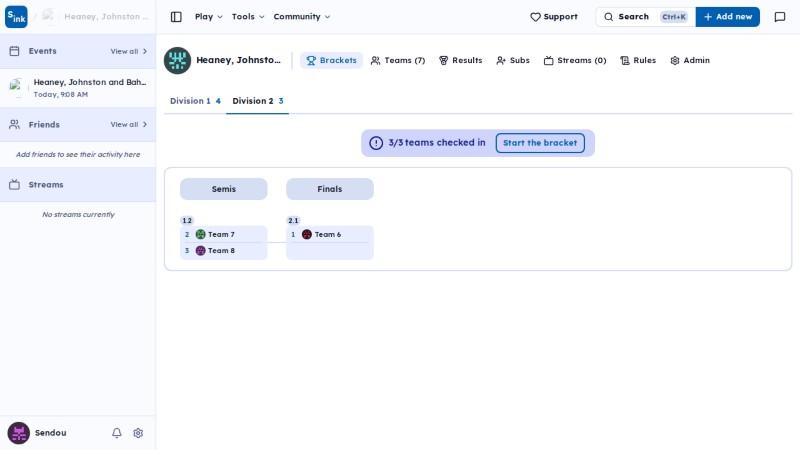Click the Finals round header

pos(330,189)
